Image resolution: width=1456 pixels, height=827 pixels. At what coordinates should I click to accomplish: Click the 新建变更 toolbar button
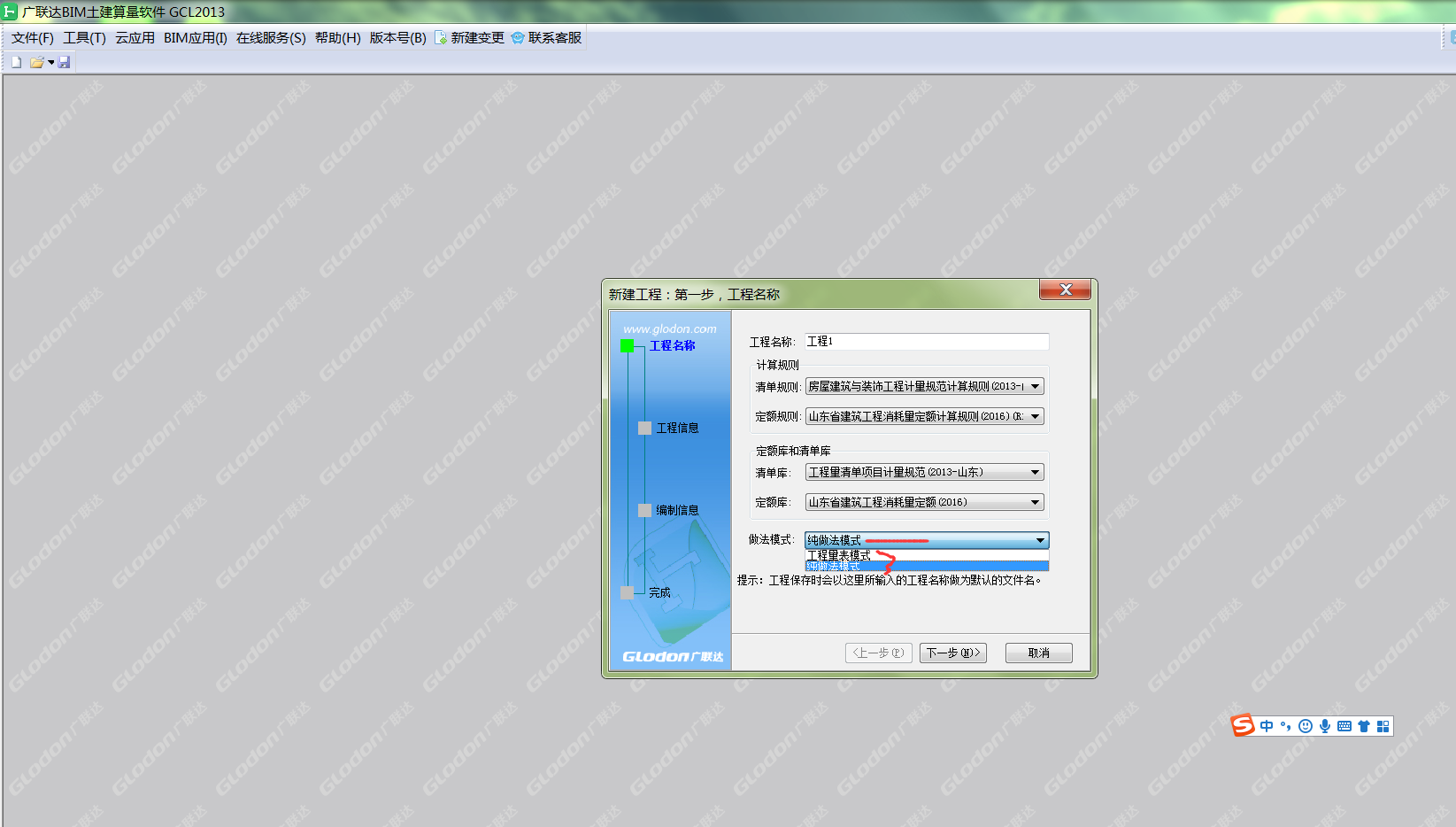[469, 38]
